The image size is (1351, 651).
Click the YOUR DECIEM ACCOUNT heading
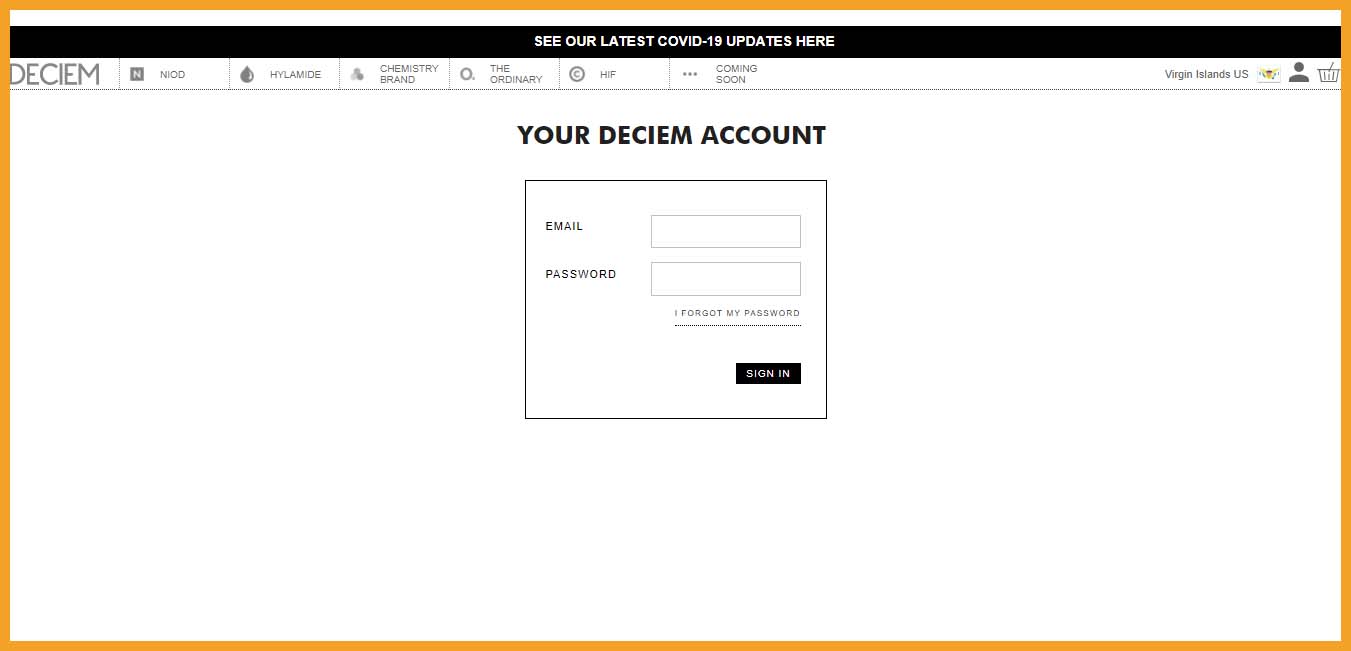point(672,136)
